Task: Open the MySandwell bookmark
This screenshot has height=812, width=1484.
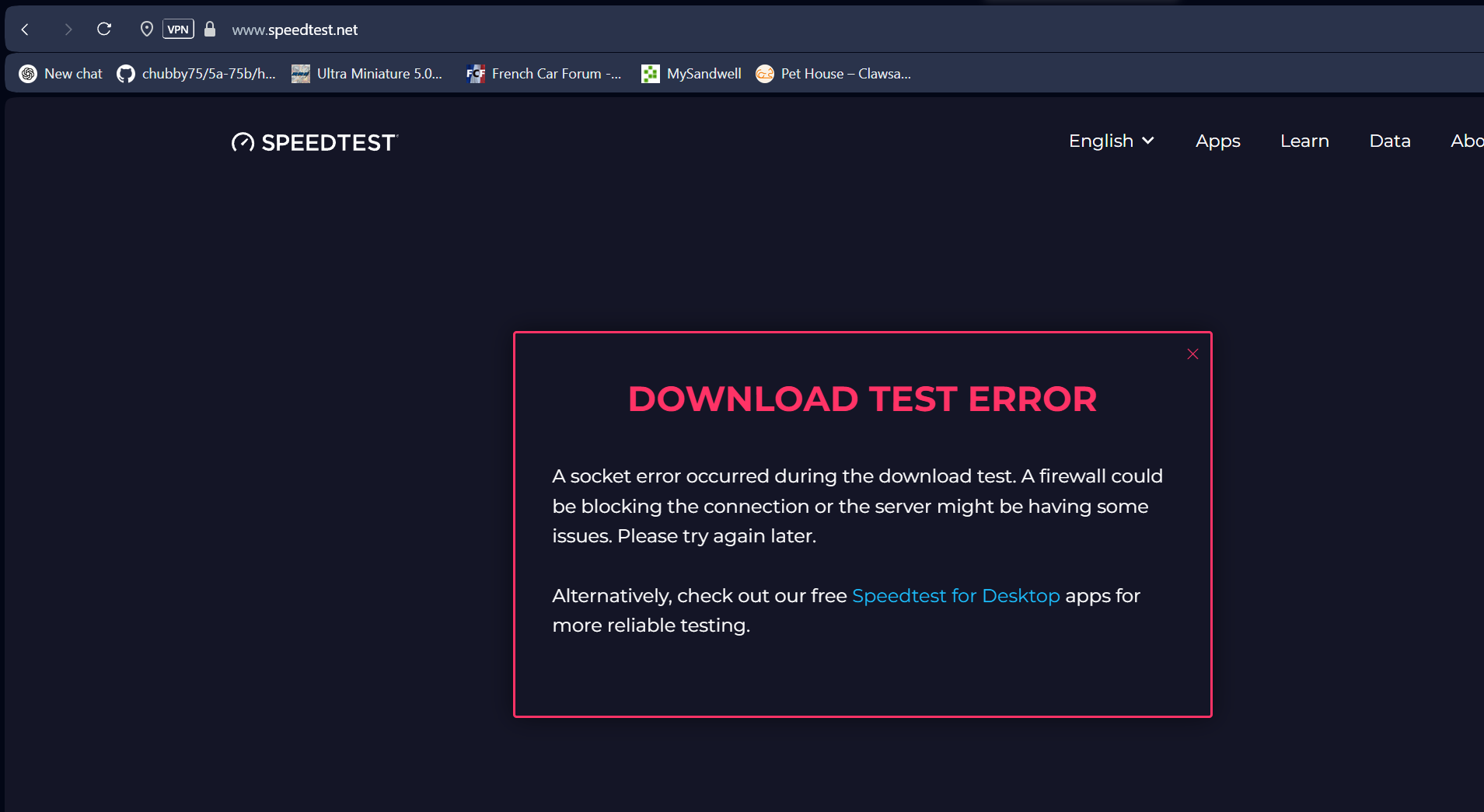Action: [x=691, y=74]
